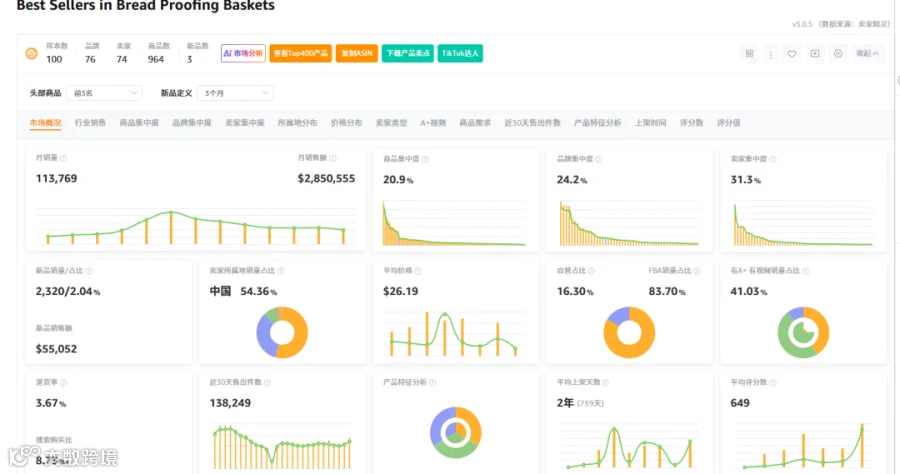Screen dimensions: 900x474
Task: Open the 新品定义 3个月 dropdown
Action: pyautogui.click(x=235, y=93)
